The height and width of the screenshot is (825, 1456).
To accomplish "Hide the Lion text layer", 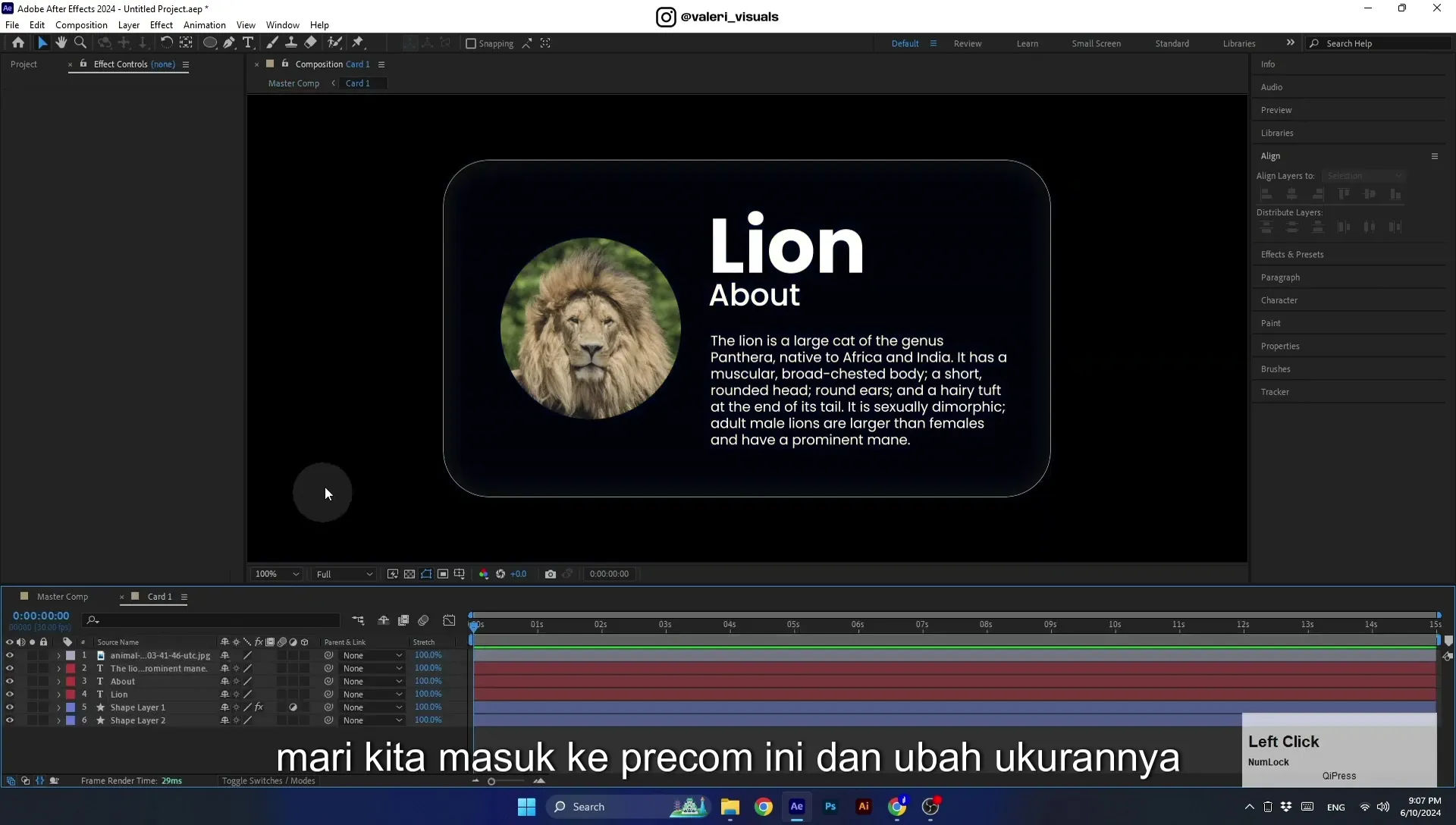I will [x=10, y=694].
